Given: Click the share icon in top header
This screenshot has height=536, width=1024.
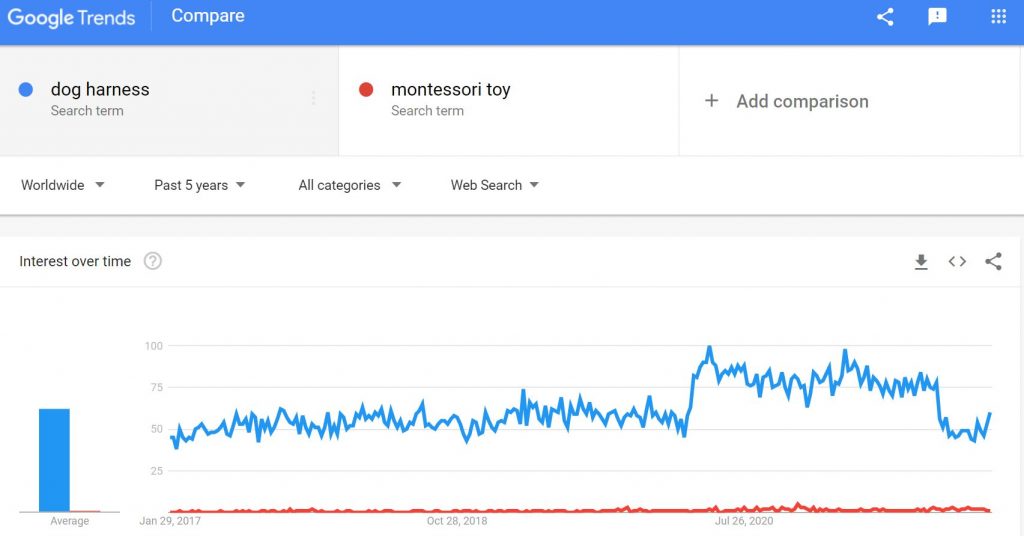Looking at the screenshot, I should (x=885, y=17).
